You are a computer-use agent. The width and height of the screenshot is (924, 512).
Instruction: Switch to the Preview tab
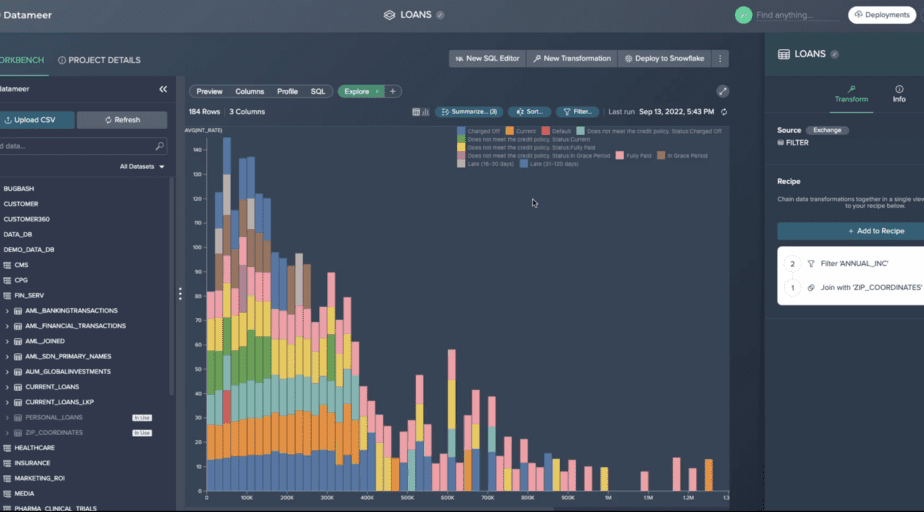(209, 91)
